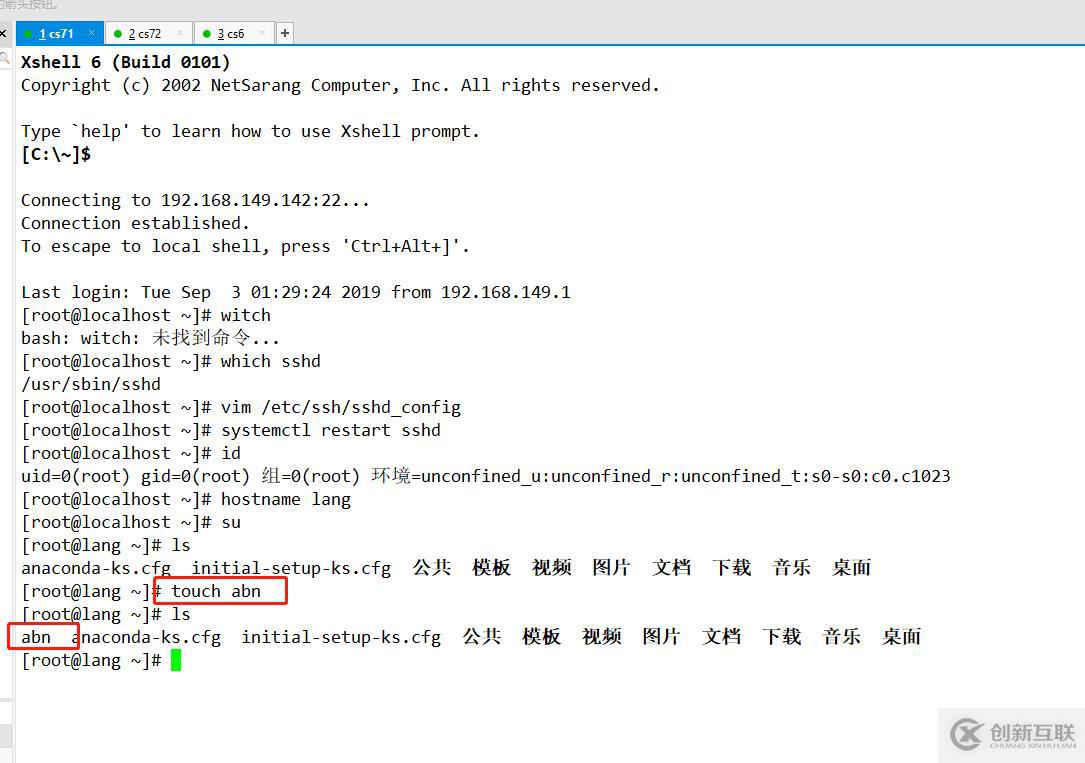Image resolution: width=1085 pixels, height=763 pixels.
Task: Click the 'hostname lang' command text
Action: (286, 499)
